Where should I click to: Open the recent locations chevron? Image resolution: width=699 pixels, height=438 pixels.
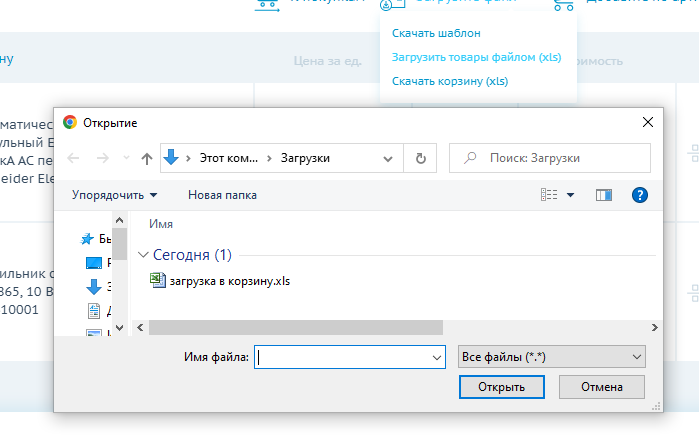coord(126,158)
